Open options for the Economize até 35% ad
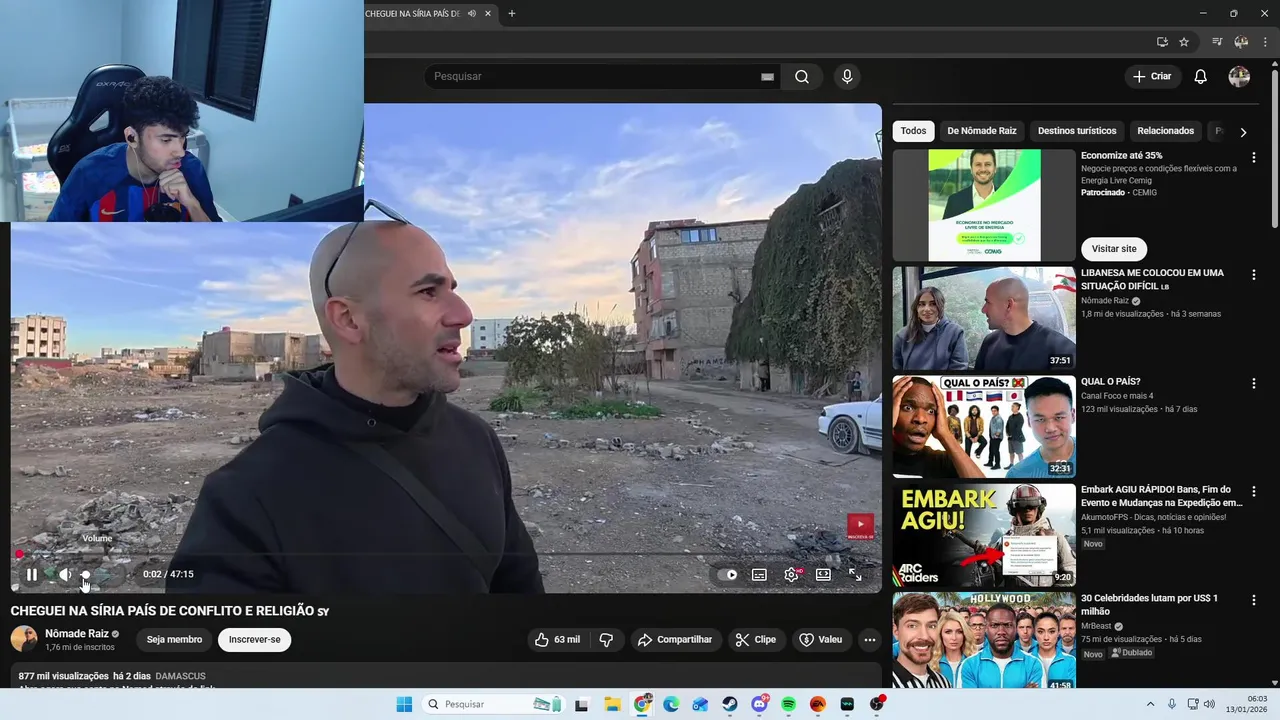This screenshot has height=720, width=1280. pos(1253,158)
